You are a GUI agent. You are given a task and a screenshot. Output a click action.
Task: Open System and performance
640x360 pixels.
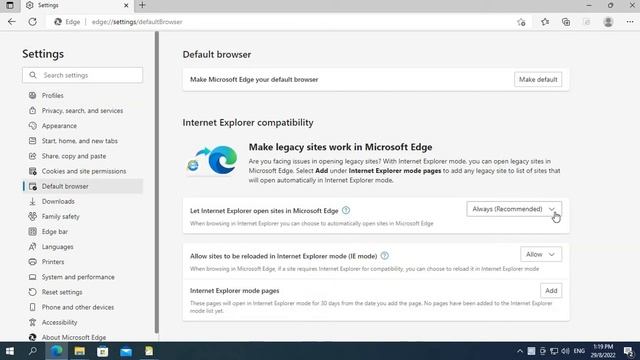click(83, 277)
